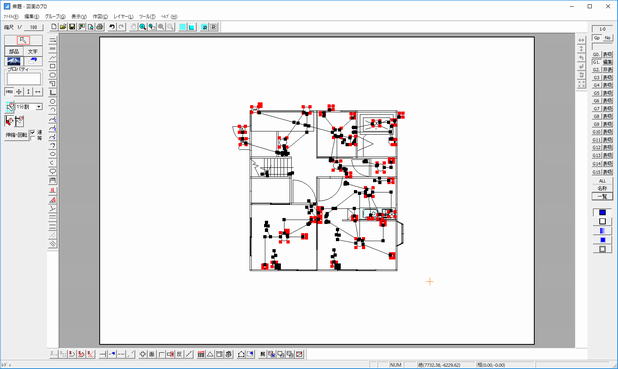618x369 pixels.
Task: Toggle the 連続 checkbox
Action: [x=33, y=132]
